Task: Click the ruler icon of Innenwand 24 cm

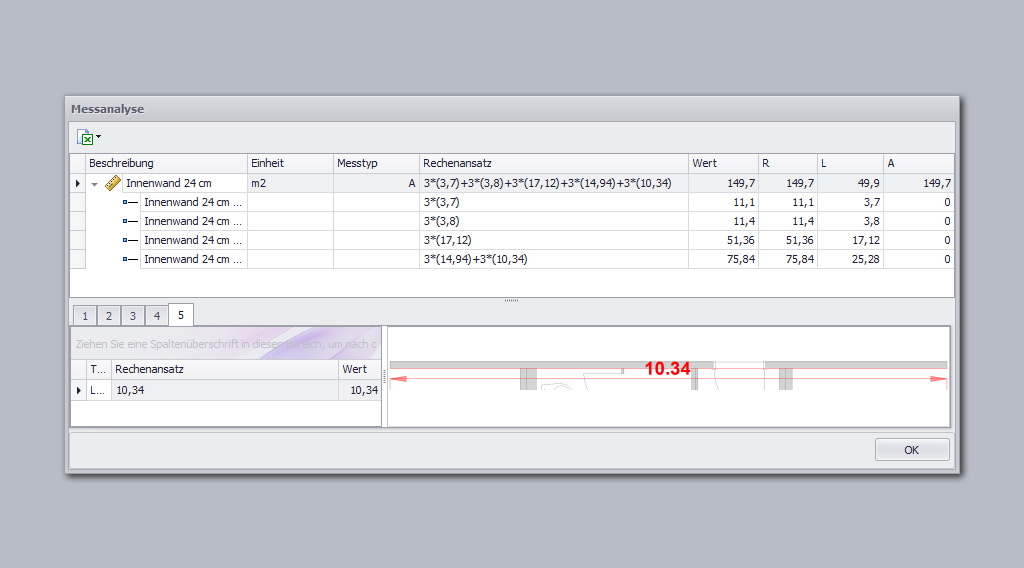Action: tap(113, 183)
